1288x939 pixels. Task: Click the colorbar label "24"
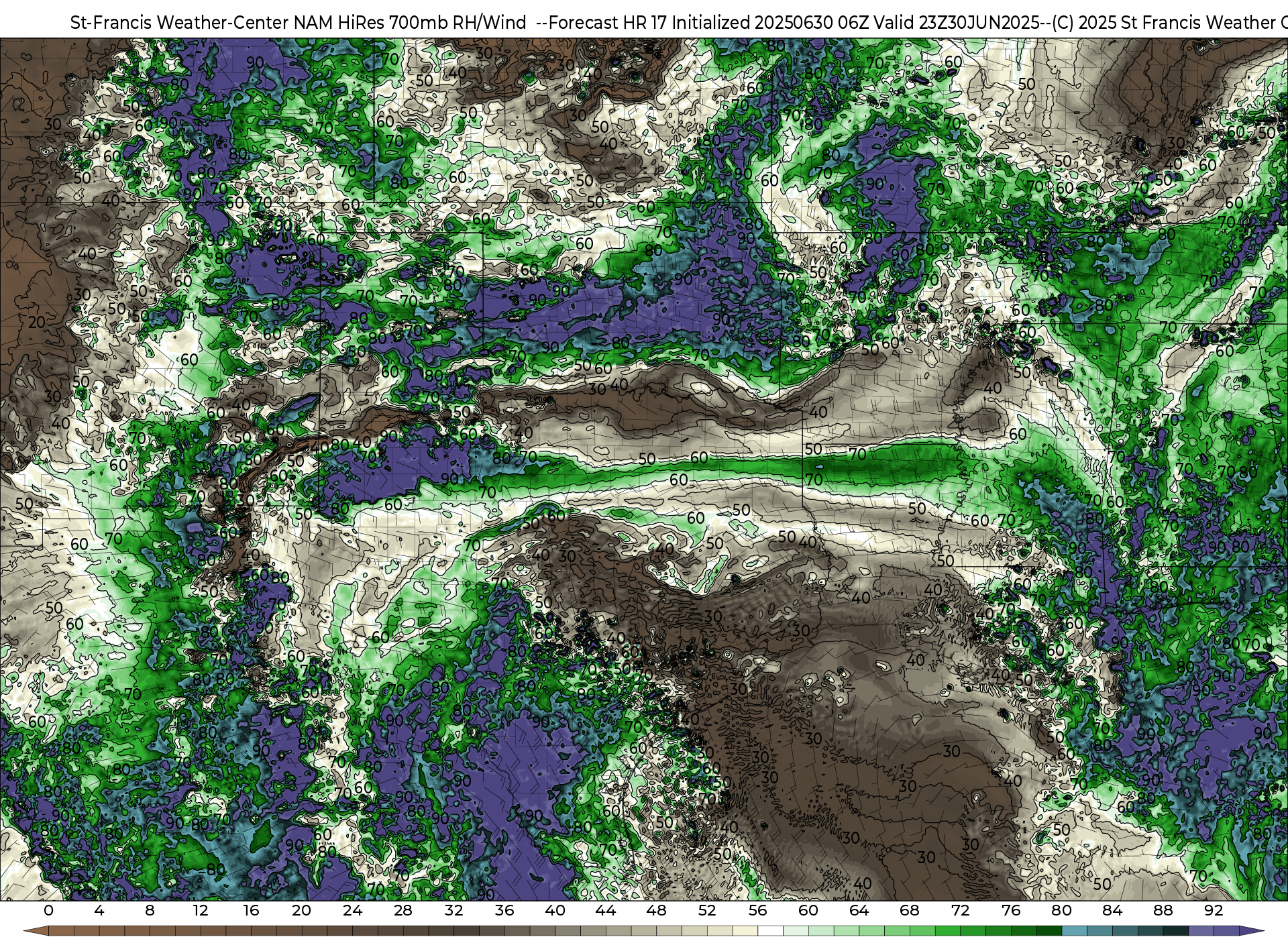pos(352,910)
